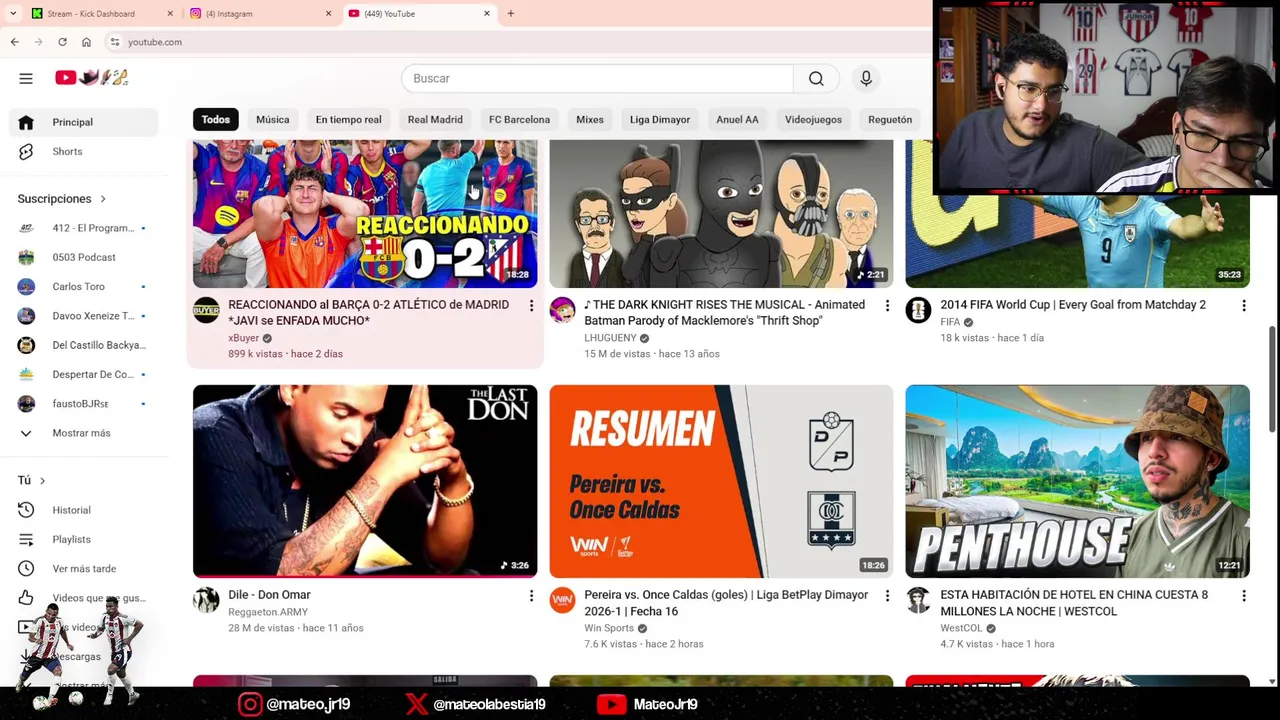This screenshot has height=720, width=1280.
Task: Open Despertar De Co subscription
Action: (x=84, y=374)
